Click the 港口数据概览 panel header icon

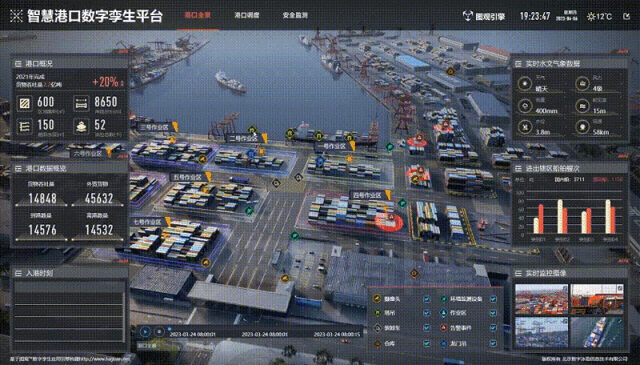coord(18,168)
